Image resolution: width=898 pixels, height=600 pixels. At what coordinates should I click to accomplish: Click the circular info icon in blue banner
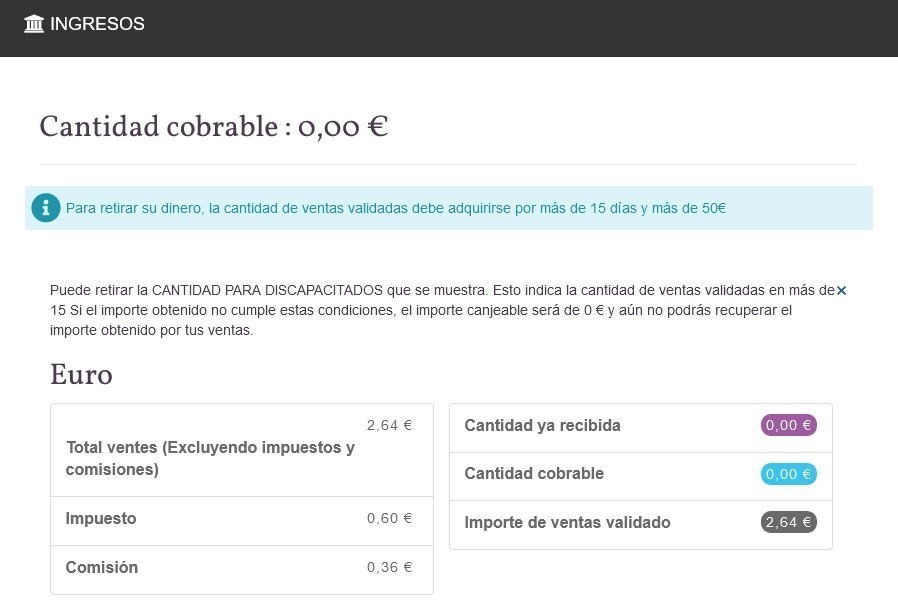point(46,208)
